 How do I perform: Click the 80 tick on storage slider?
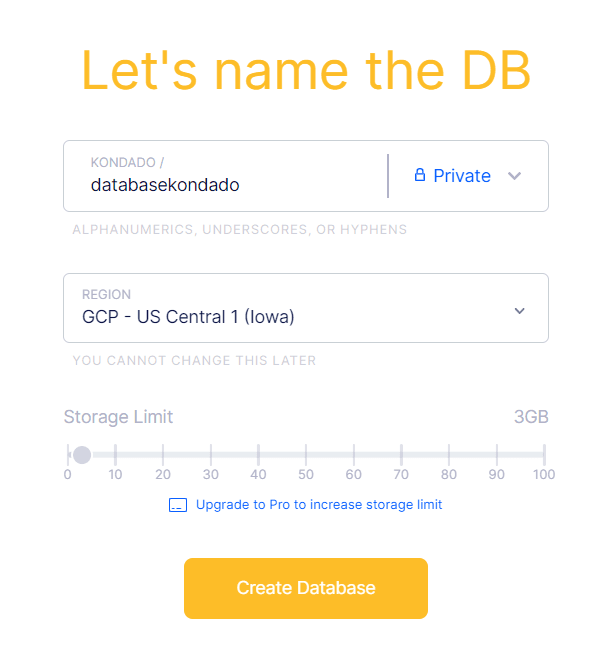449,455
